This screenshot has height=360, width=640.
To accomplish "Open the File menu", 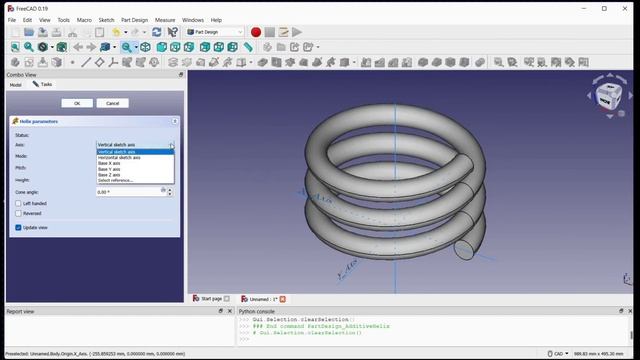I will pos(12,20).
